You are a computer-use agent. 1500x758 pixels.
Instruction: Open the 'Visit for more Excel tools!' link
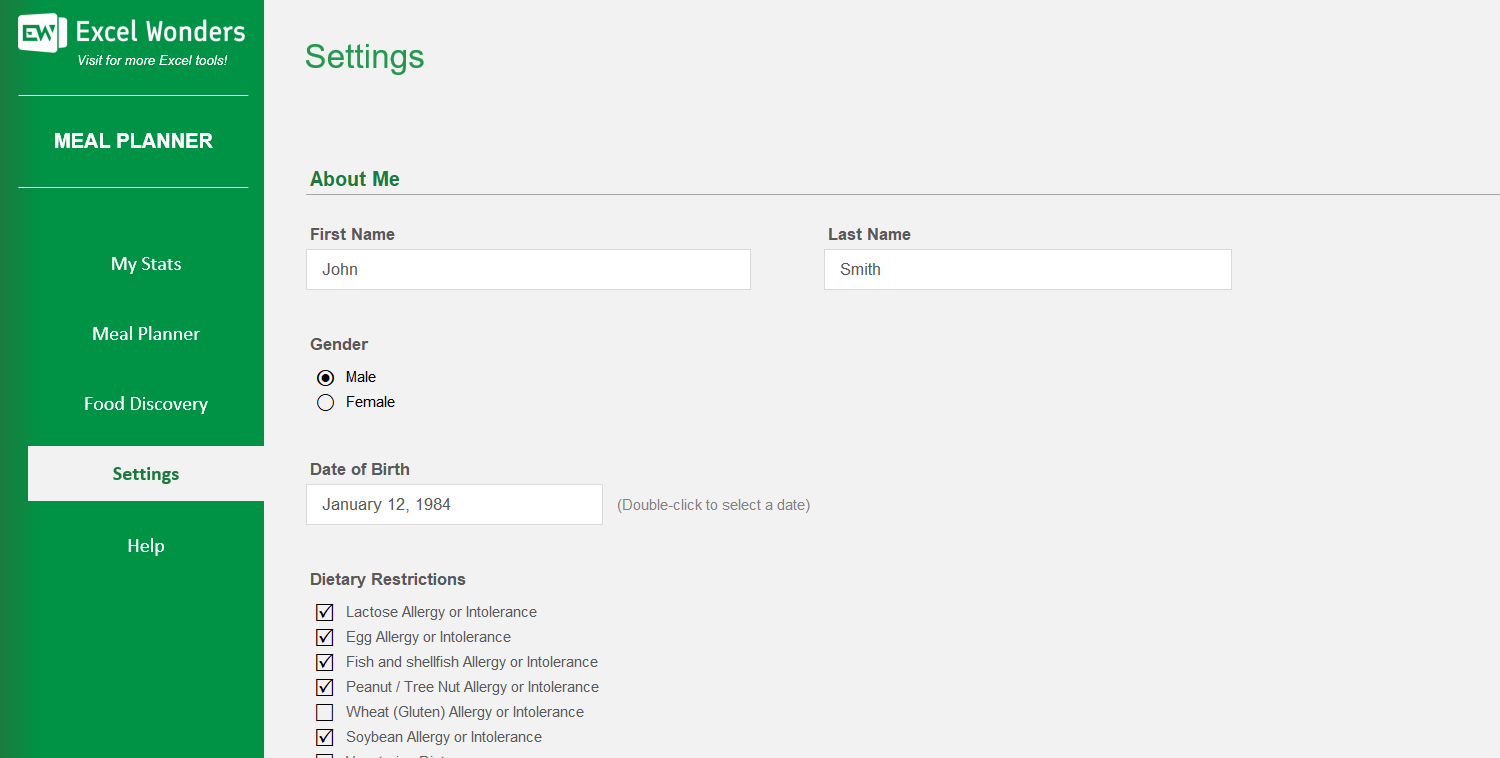click(x=152, y=61)
